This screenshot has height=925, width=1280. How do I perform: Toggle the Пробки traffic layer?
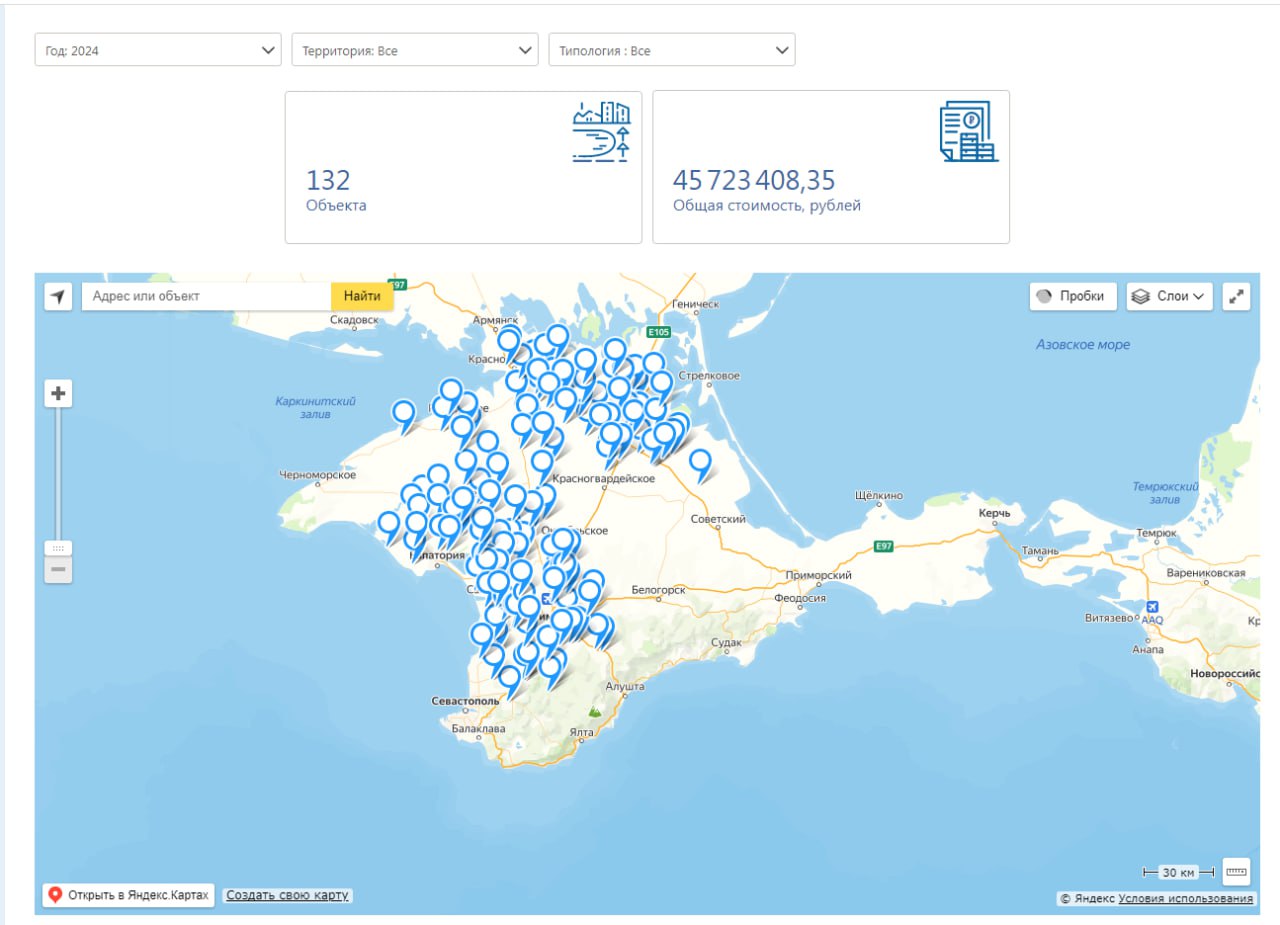1073,296
